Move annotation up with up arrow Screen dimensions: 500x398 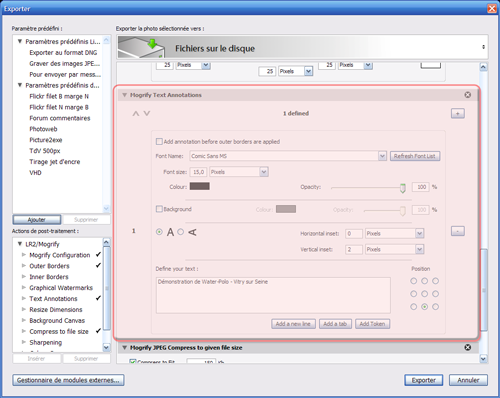(x=136, y=113)
